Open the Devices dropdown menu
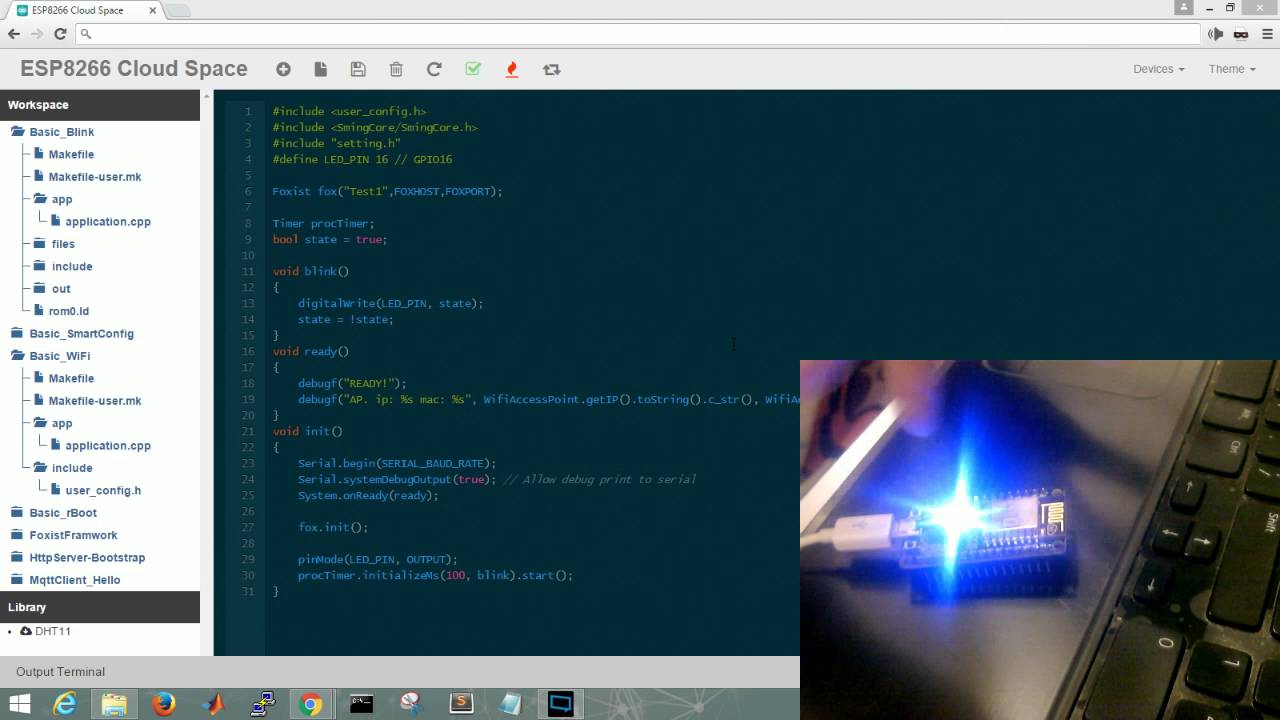Viewport: 1280px width, 720px height. point(1158,69)
